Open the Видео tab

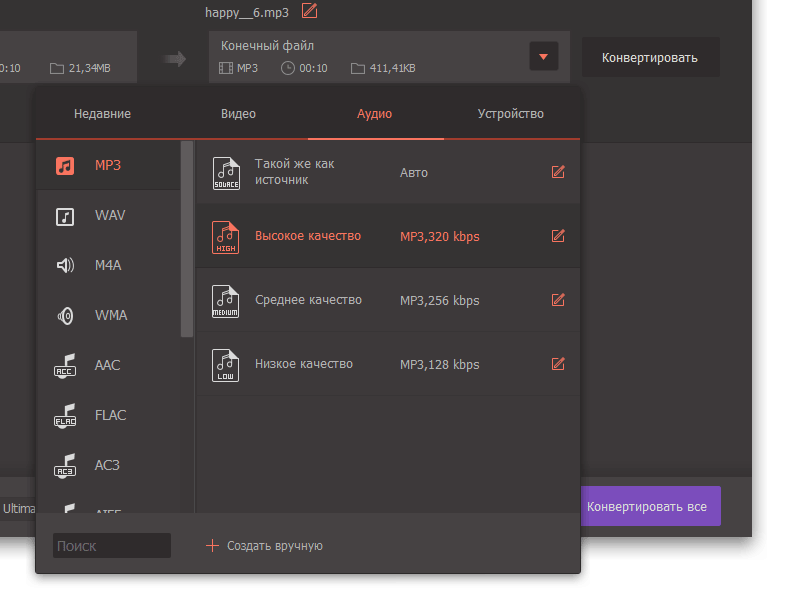click(238, 114)
